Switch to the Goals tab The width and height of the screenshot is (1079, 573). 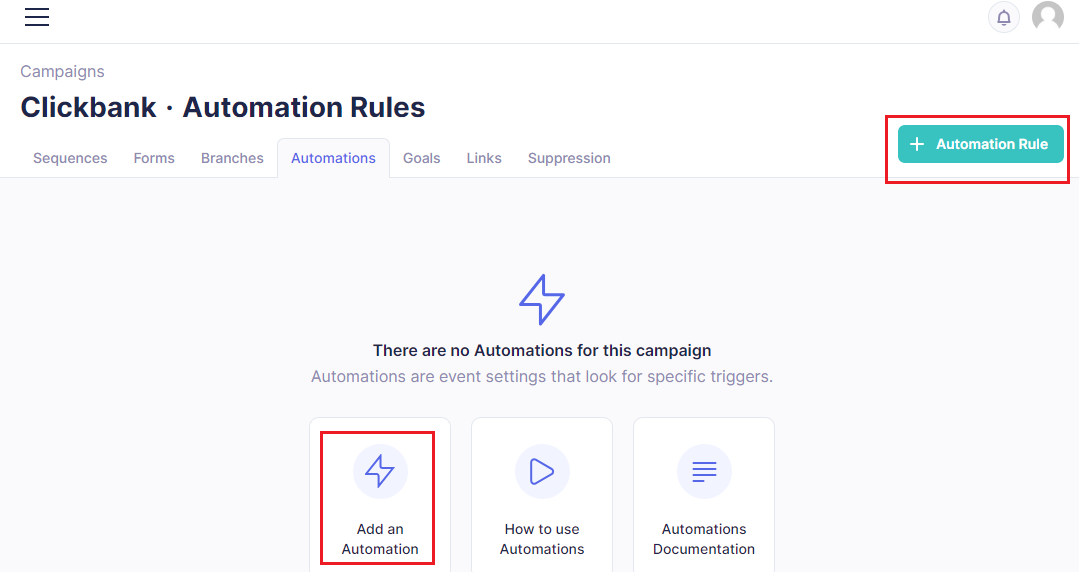[x=421, y=158]
